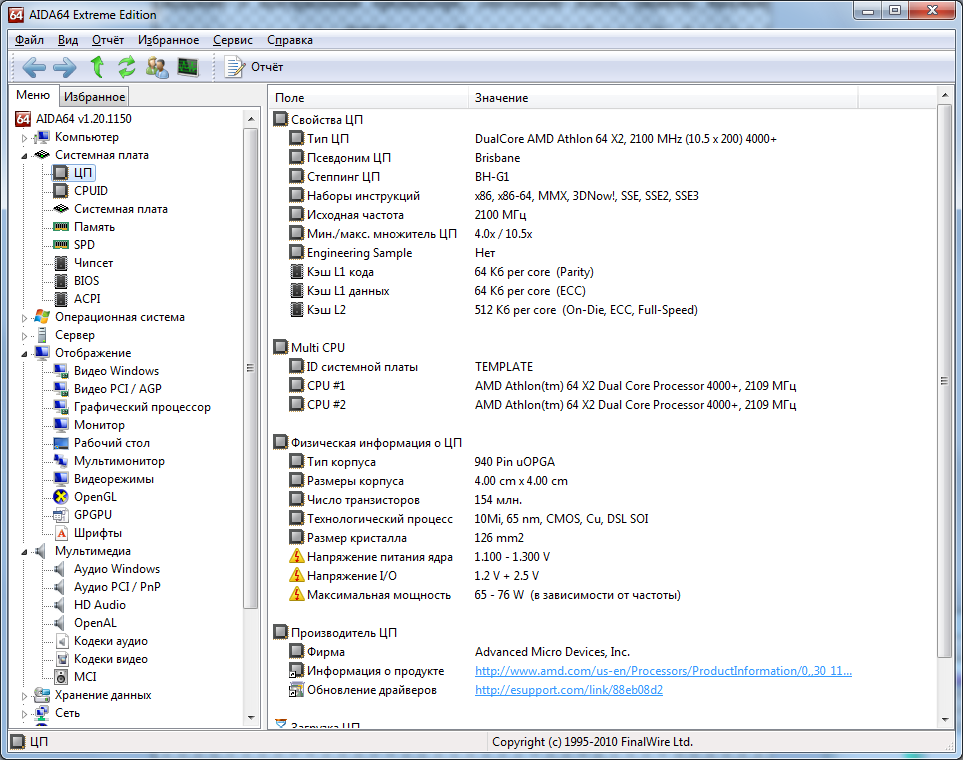The width and height of the screenshot is (963, 760).
Task: Go back with the blue left arrow
Action: pos(34,67)
